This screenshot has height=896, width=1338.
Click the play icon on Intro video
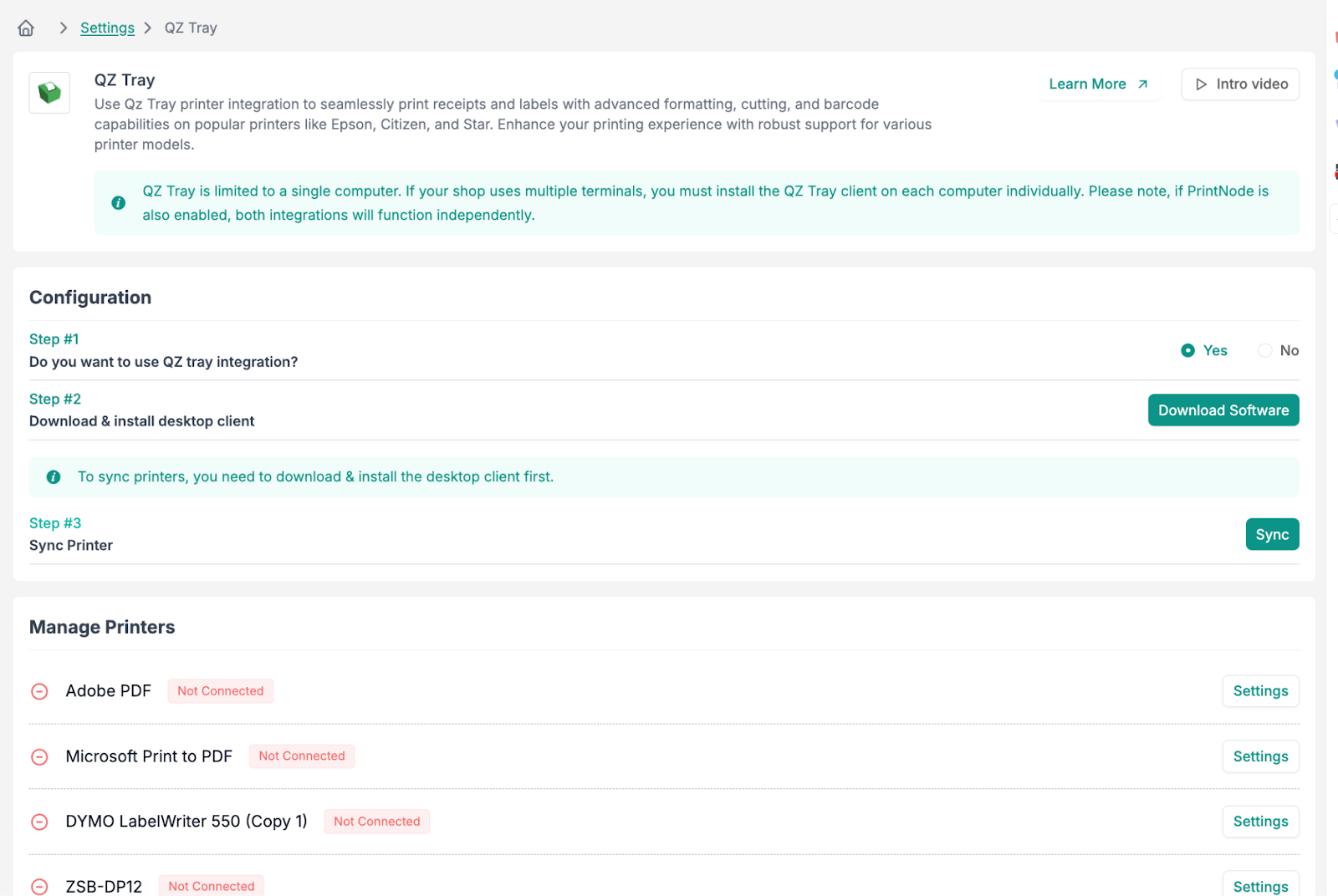click(1202, 84)
